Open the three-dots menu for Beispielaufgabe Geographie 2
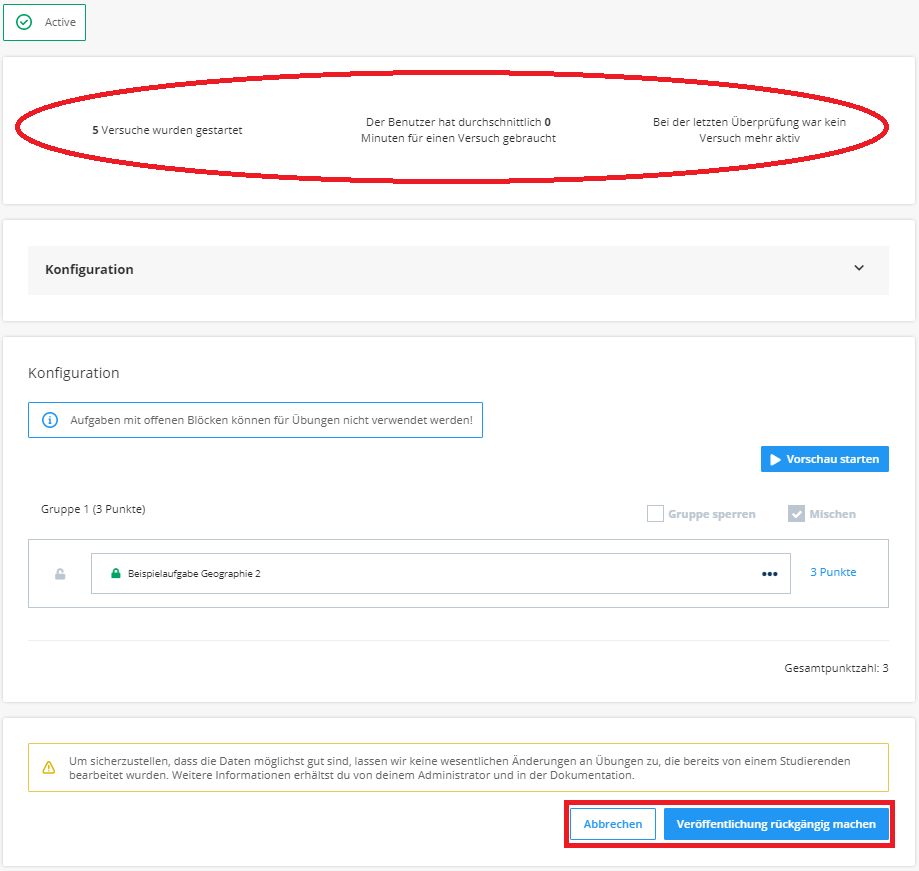The height and width of the screenshot is (871, 919). coord(770,574)
